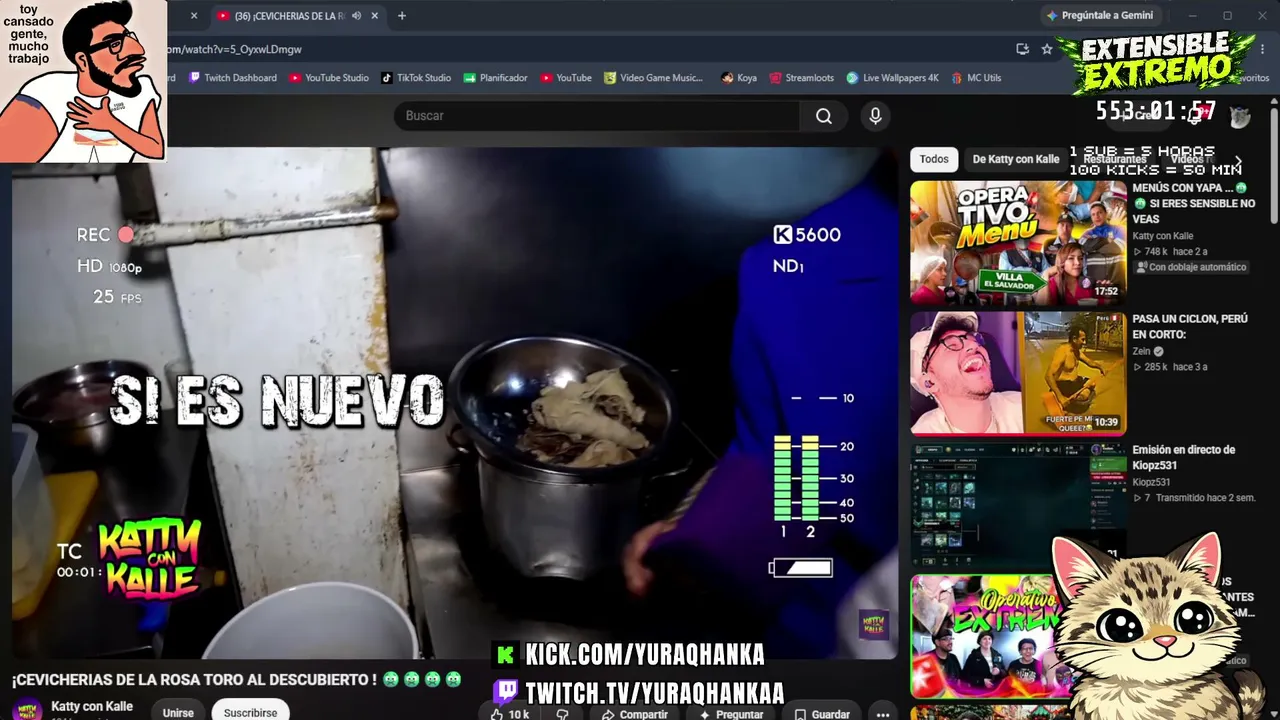Click the Buscar search field

click(596, 116)
